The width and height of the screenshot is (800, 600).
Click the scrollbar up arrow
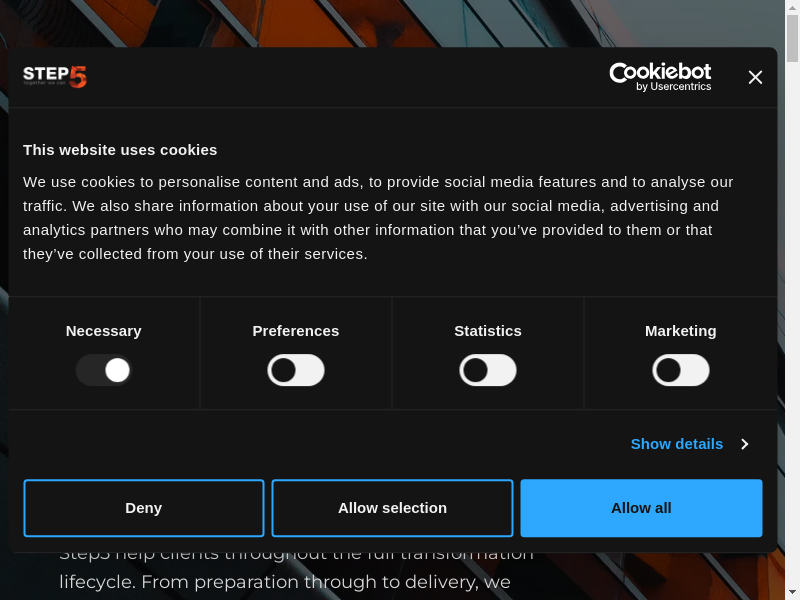coord(792,7)
